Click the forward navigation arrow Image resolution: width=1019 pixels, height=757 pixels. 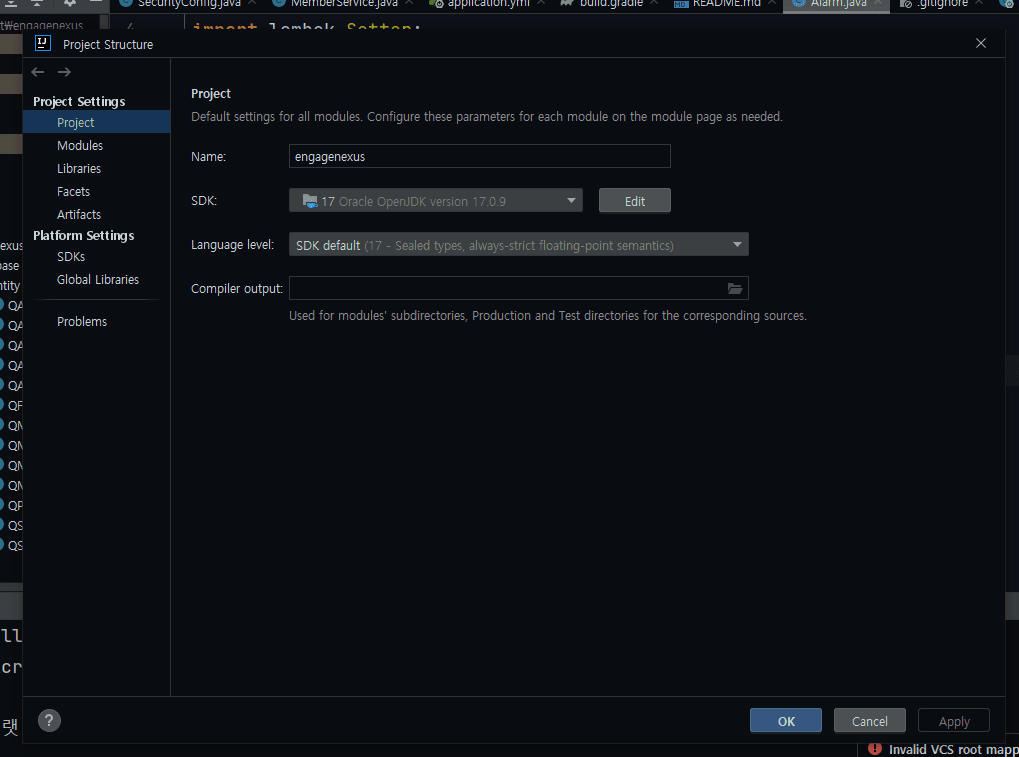point(64,72)
